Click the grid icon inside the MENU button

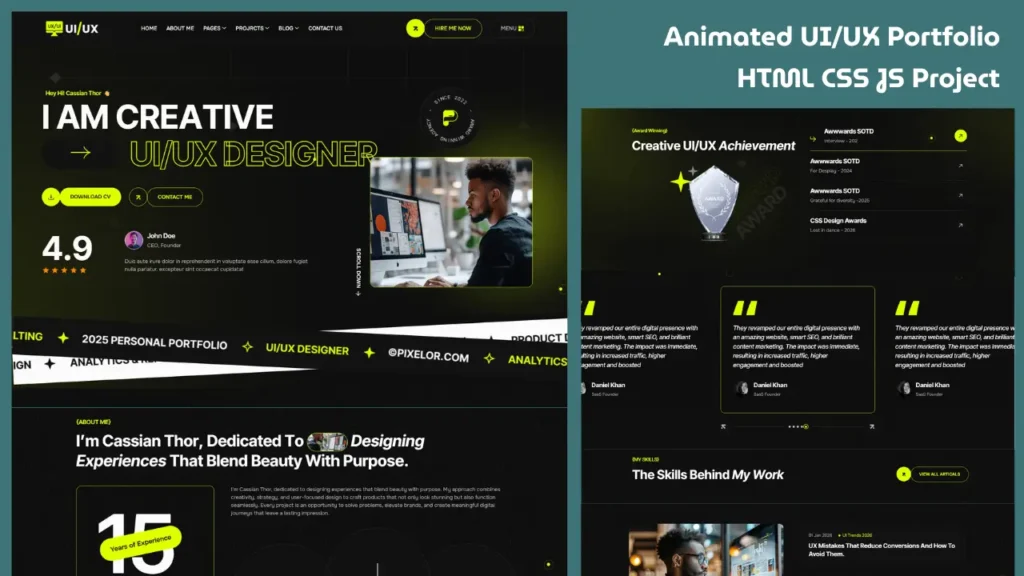521,28
